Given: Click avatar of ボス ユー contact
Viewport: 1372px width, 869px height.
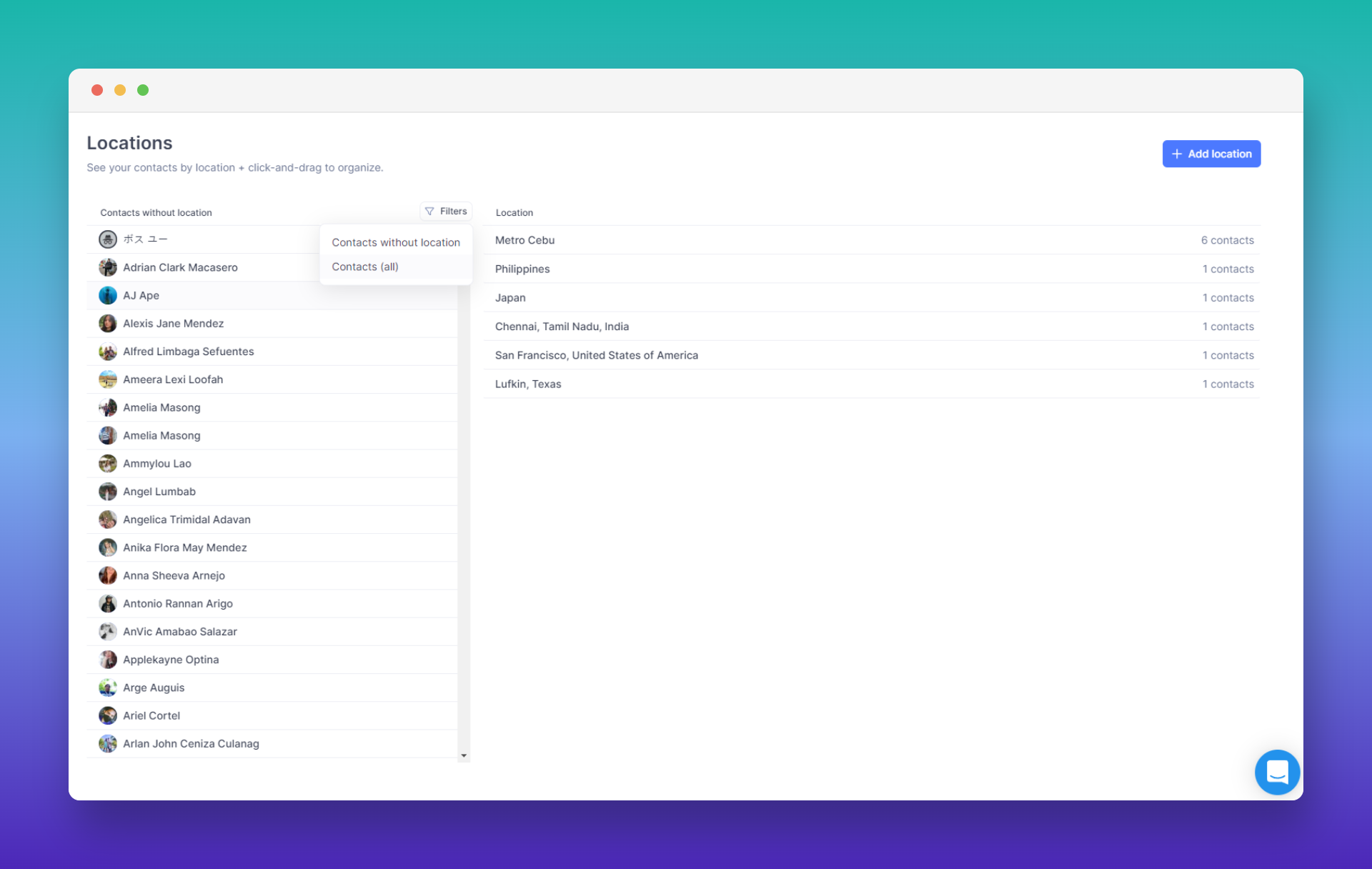Looking at the screenshot, I should [x=108, y=239].
